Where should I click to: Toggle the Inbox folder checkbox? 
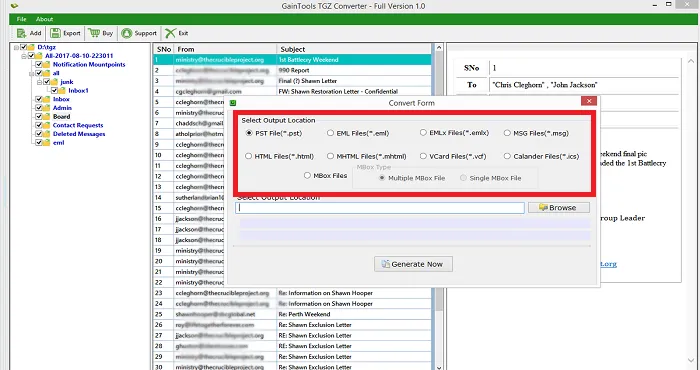[39, 99]
